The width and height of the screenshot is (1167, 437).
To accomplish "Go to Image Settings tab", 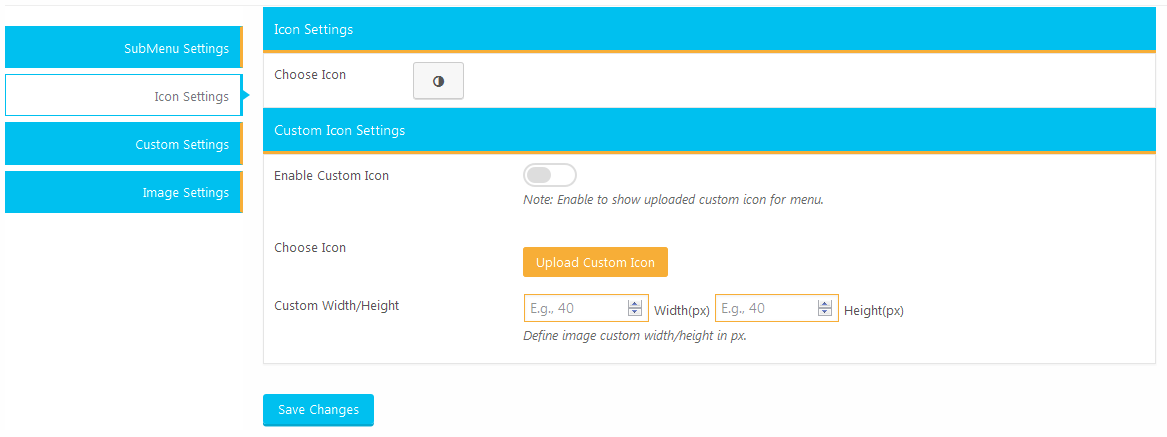I will pyautogui.click(x=123, y=192).
